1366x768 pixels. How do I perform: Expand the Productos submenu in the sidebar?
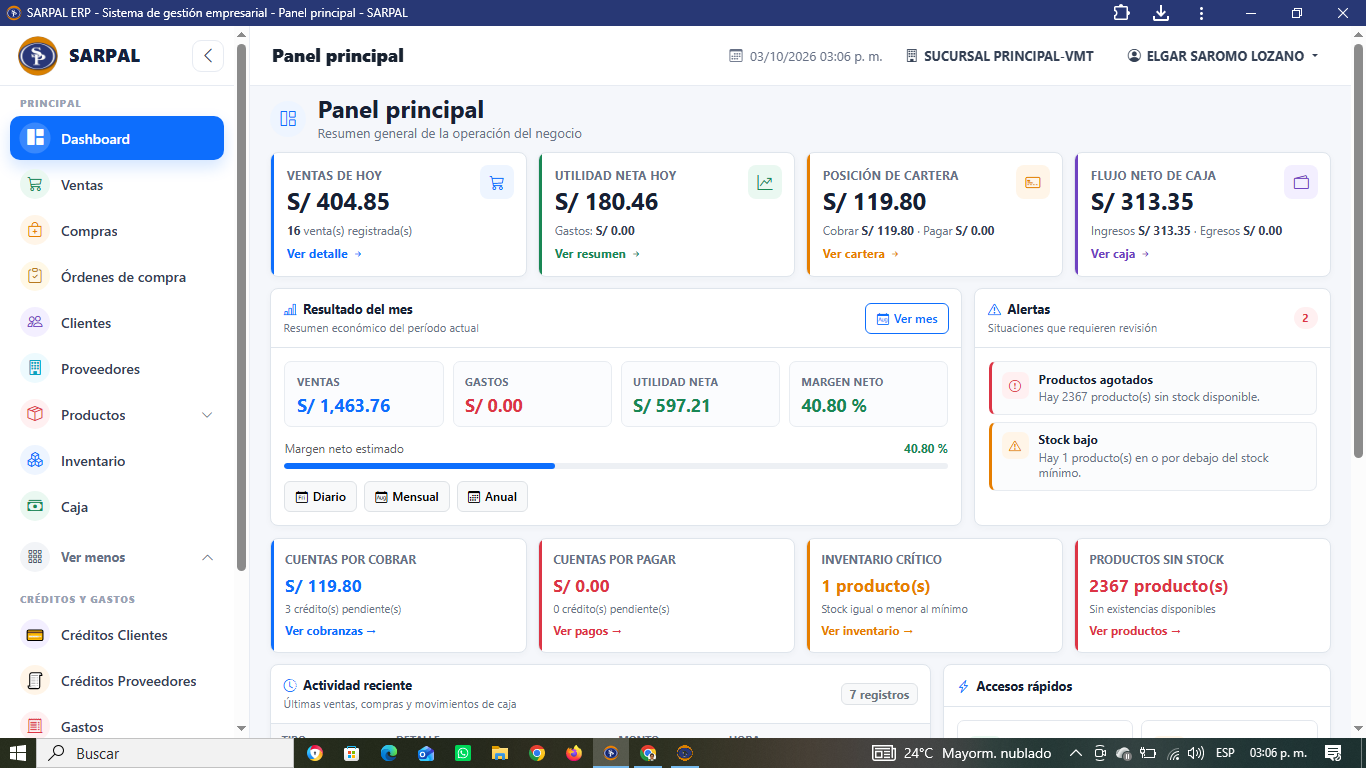point(117,415)
